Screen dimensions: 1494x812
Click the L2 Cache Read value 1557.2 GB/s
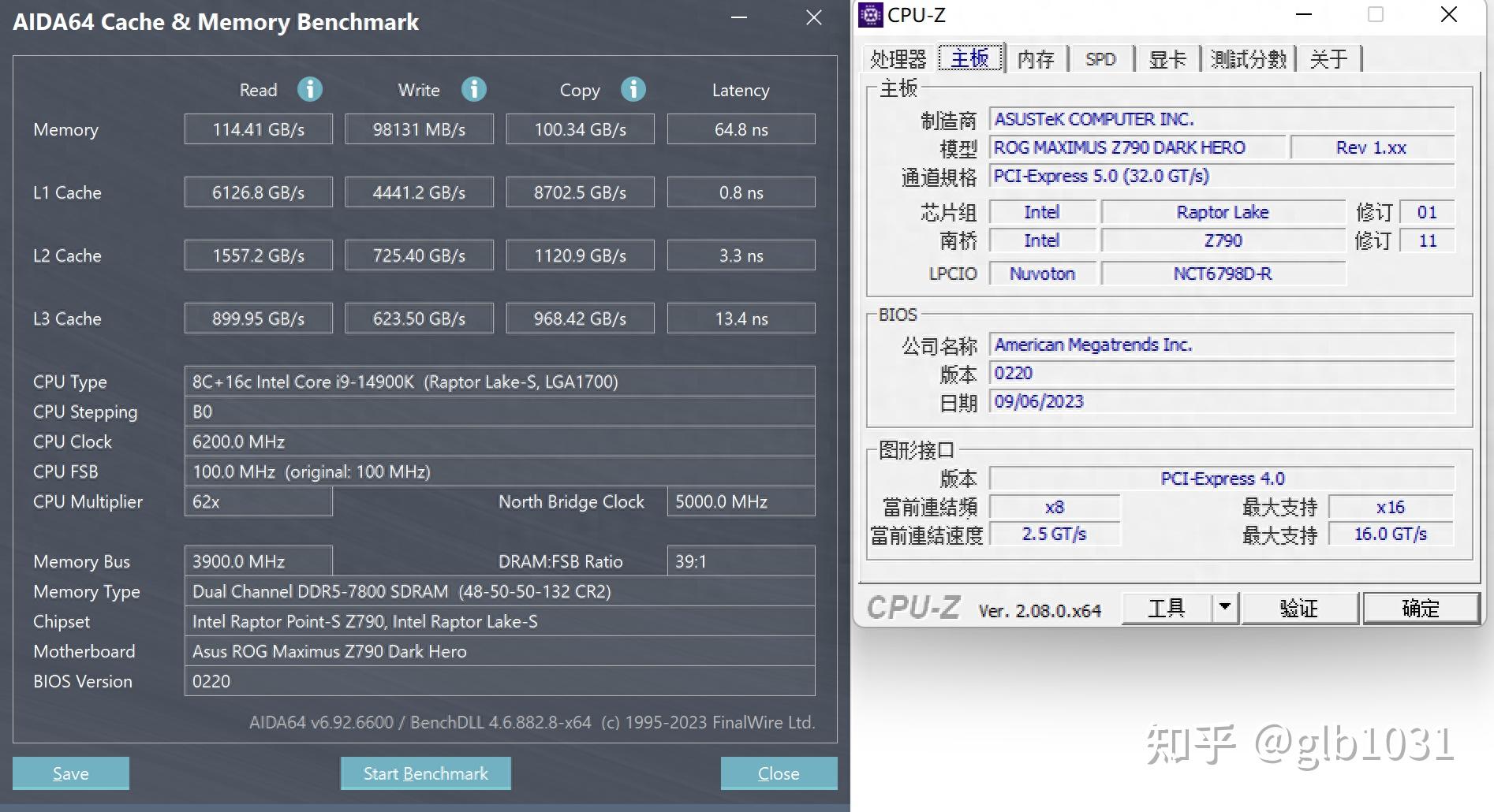coord(259,255)
